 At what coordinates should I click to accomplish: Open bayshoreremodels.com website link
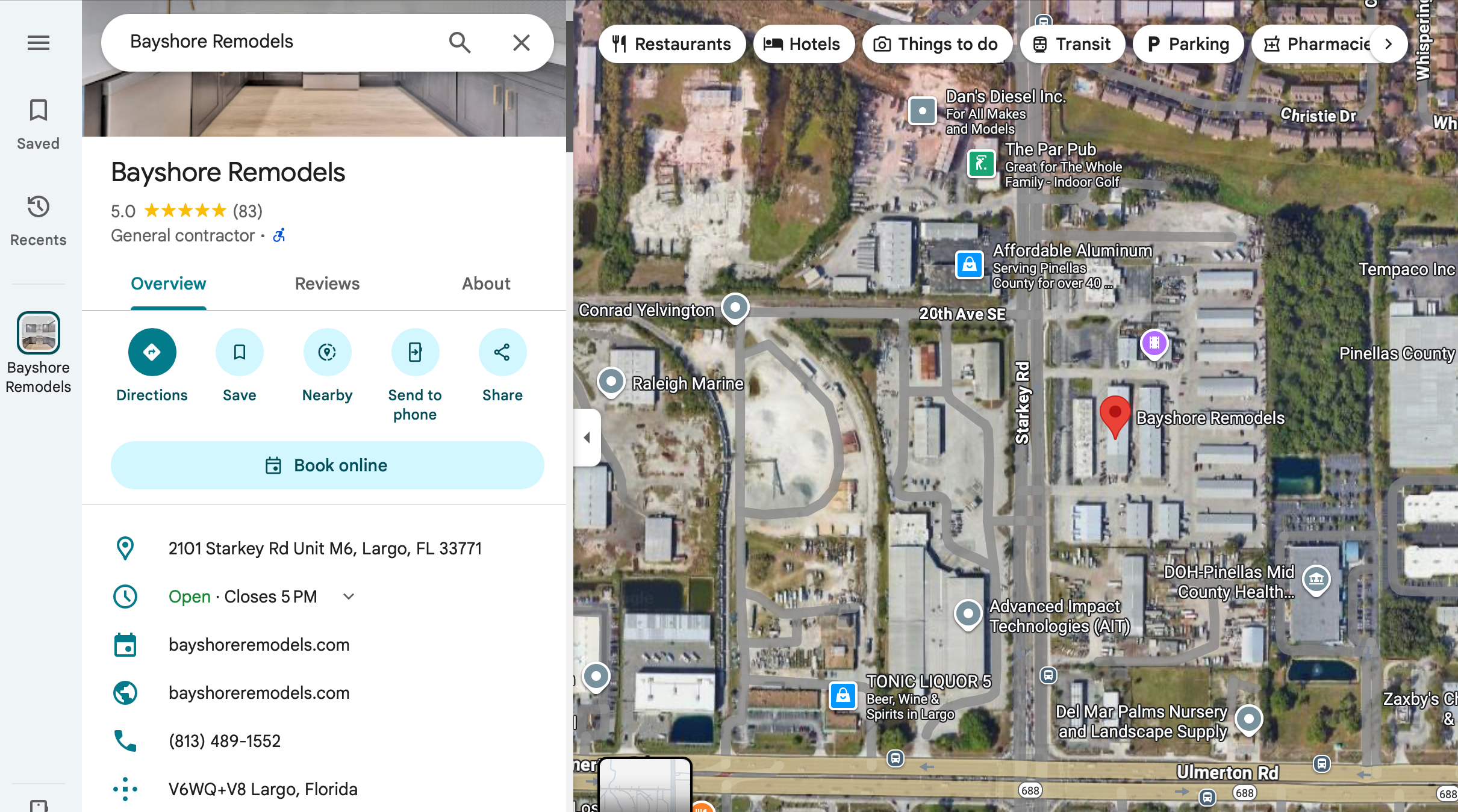pyautogui.click(x=259, y=693)
